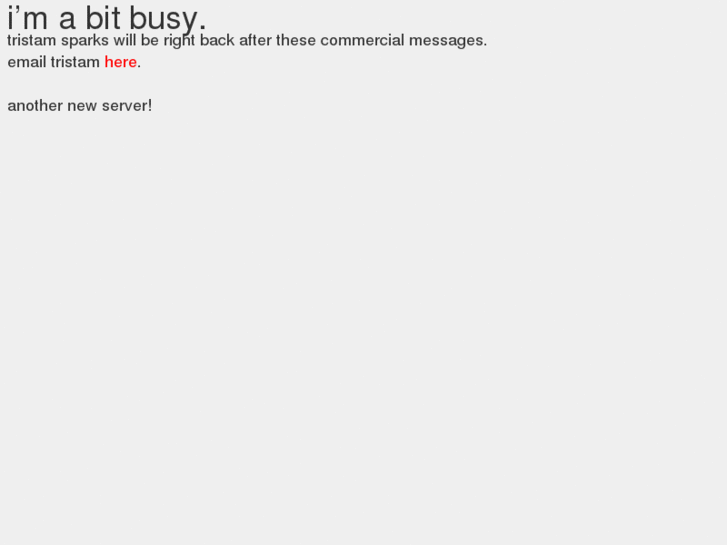The height and width of the screenshot is (545, 727).
Task: Click the word "after" in the first line
Action: click(255, 40)
